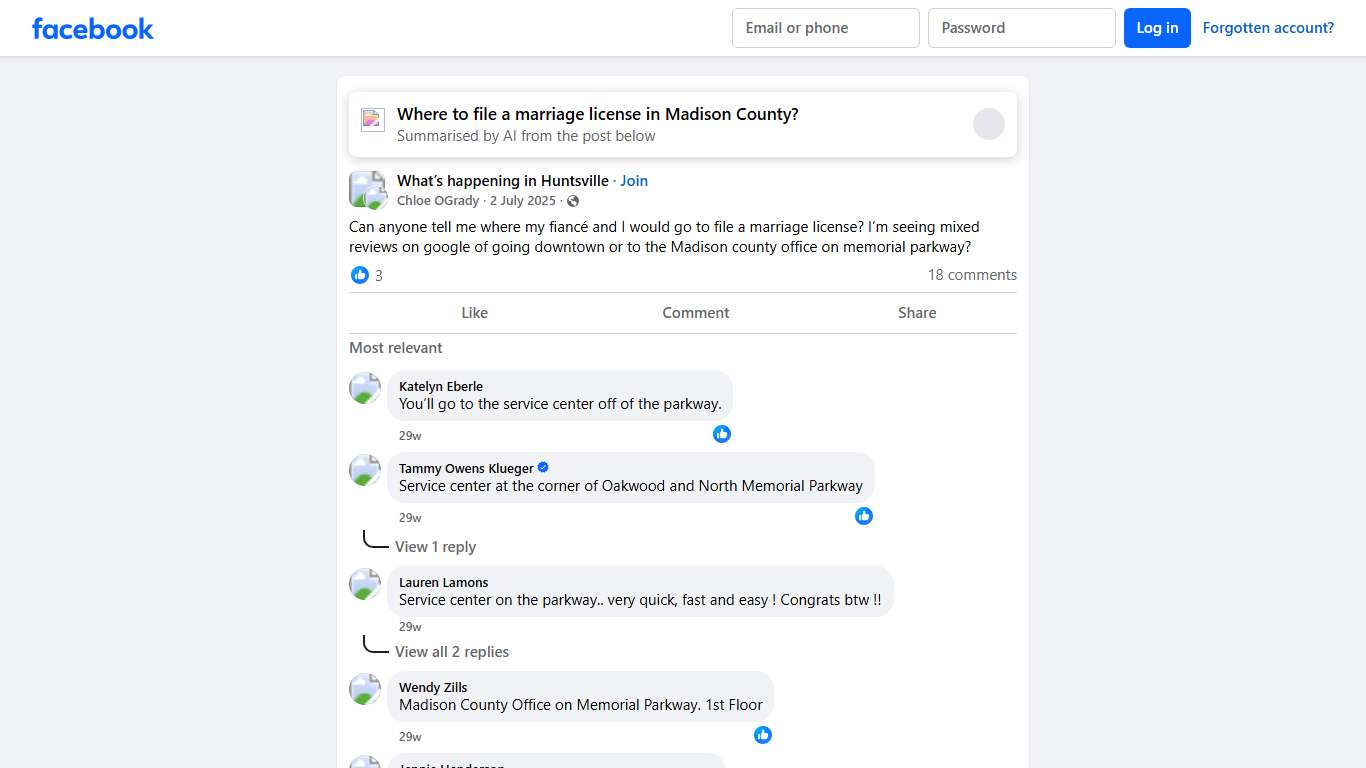Click the facebook logo
1366x768 pixels.
[x=92, y=28]
